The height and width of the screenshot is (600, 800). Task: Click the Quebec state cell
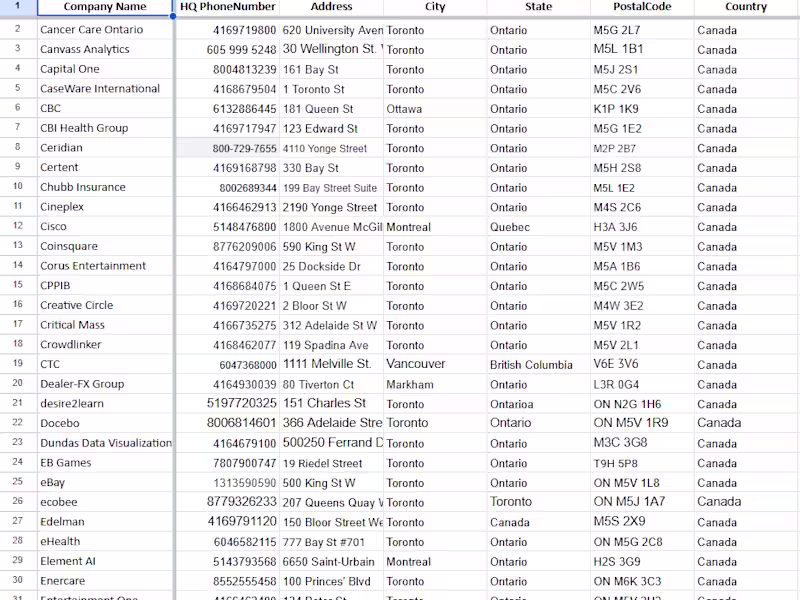tap(539, 227)
